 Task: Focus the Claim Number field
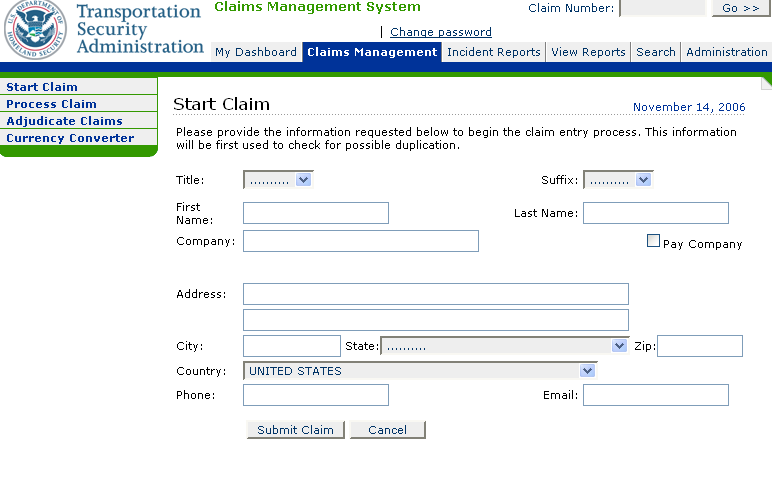point(663,8)
